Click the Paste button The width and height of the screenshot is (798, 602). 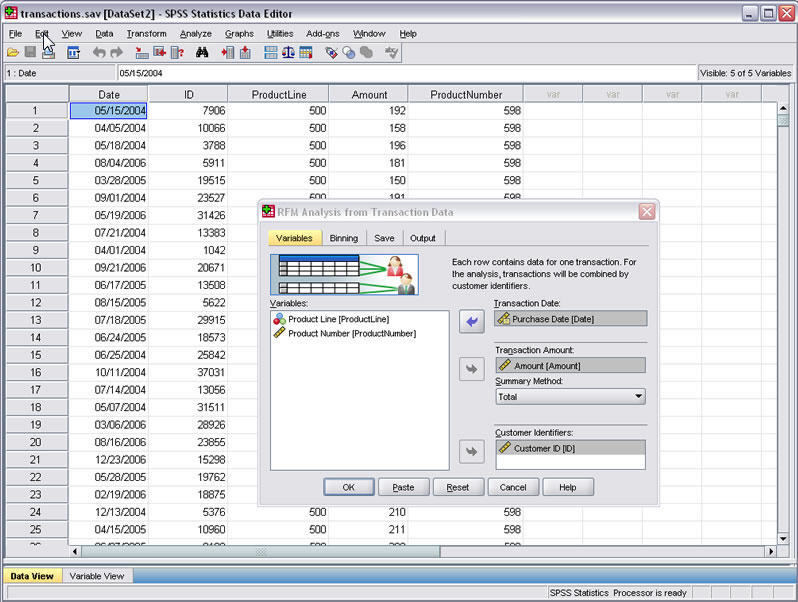pos(404,487)
